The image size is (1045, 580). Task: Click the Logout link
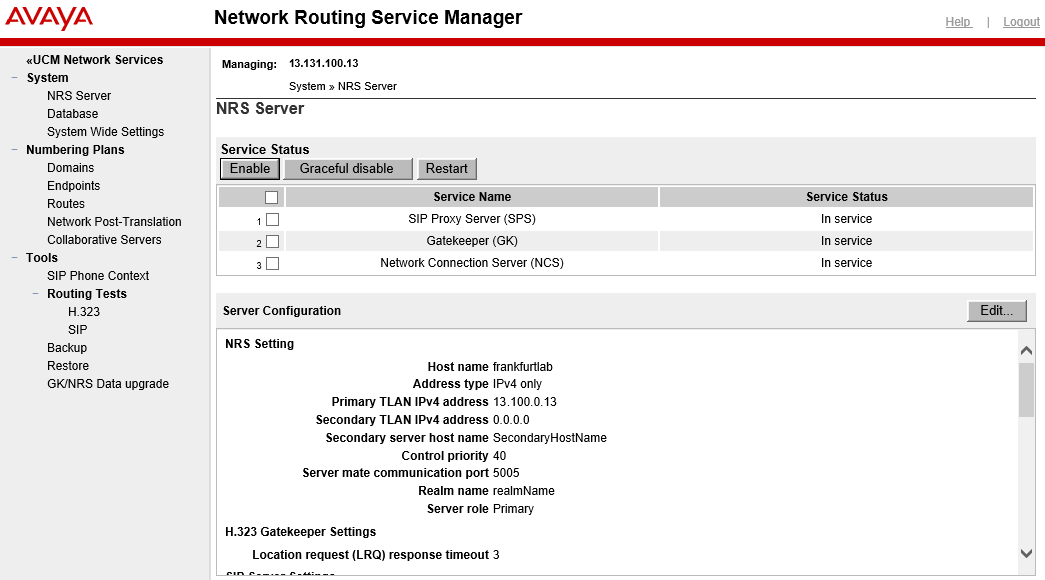[1021, 22]
